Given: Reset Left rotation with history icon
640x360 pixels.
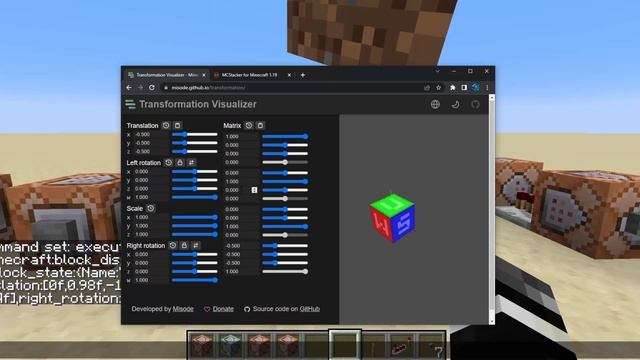Looking at the screenshot, I should point(169,162).
